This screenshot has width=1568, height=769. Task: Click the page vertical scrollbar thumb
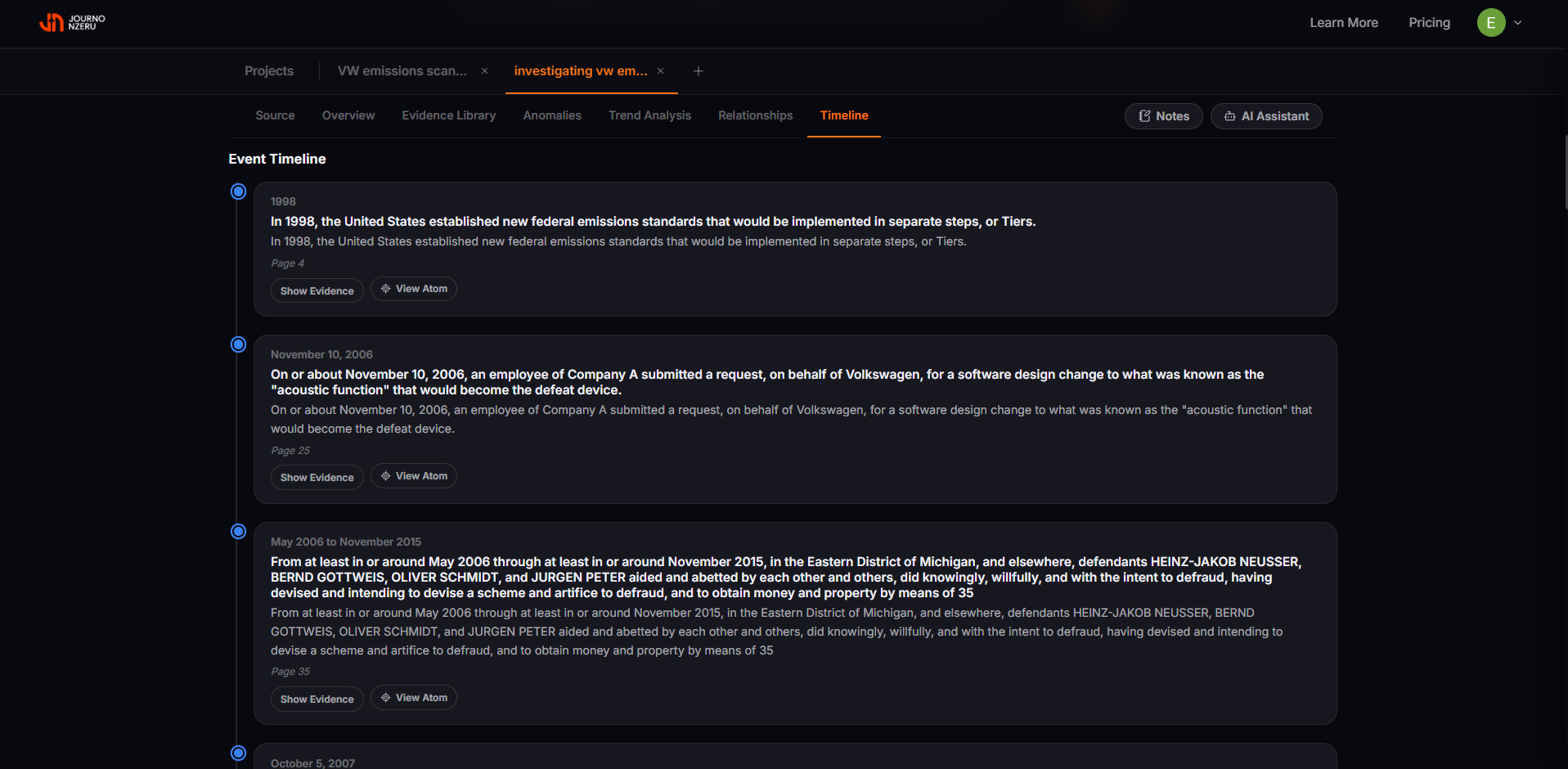pos(1566,172)
